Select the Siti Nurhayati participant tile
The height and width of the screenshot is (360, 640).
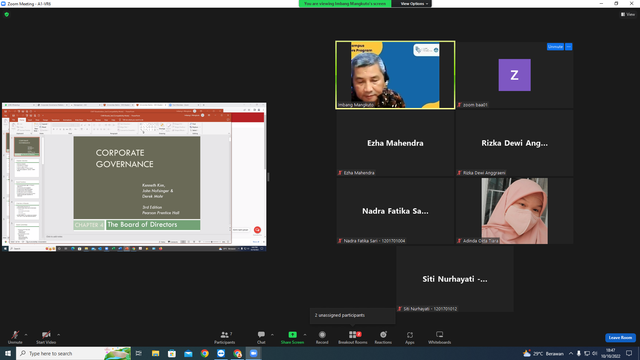point(455,279)
